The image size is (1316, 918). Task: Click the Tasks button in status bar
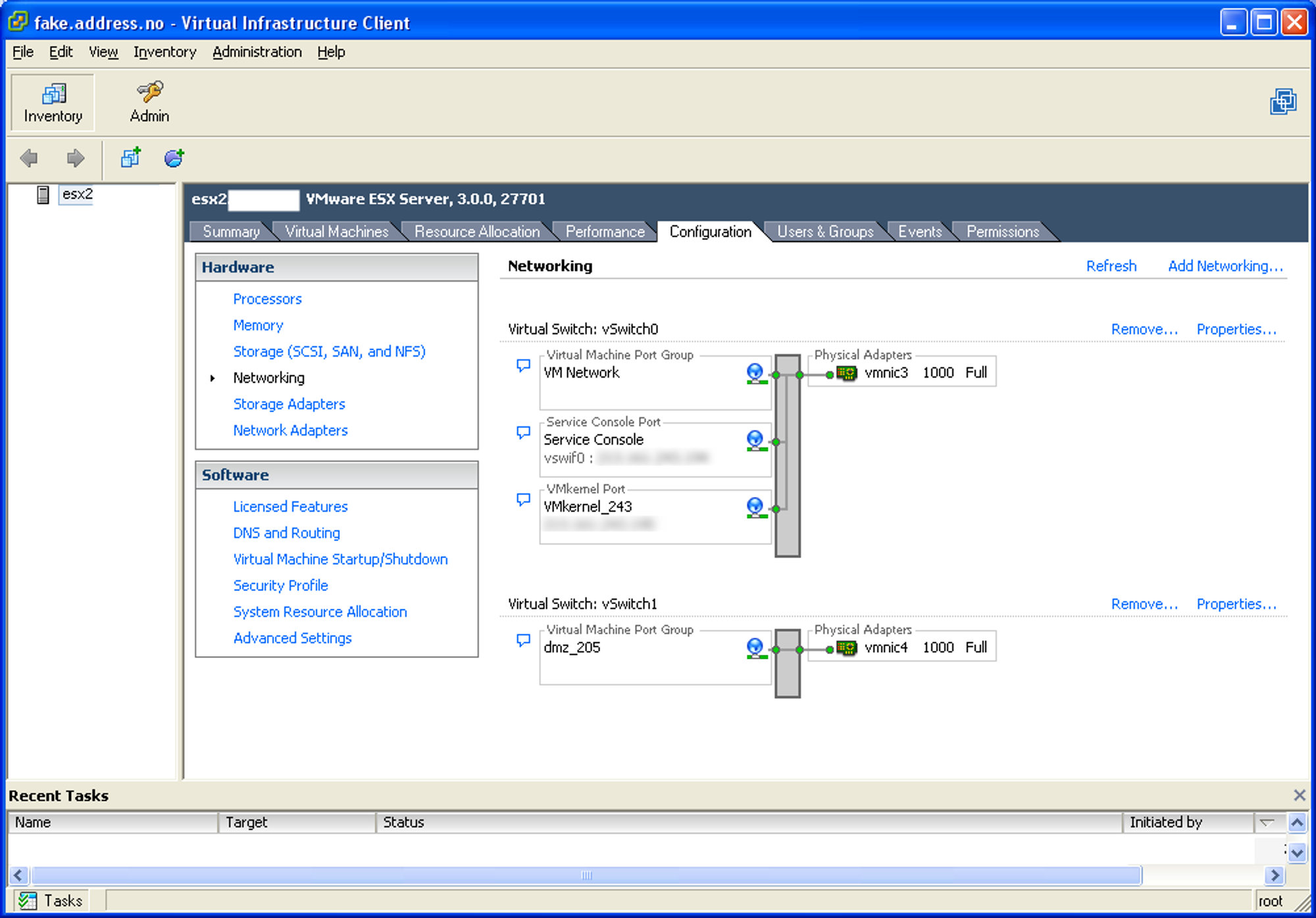[x=51, y=900]
